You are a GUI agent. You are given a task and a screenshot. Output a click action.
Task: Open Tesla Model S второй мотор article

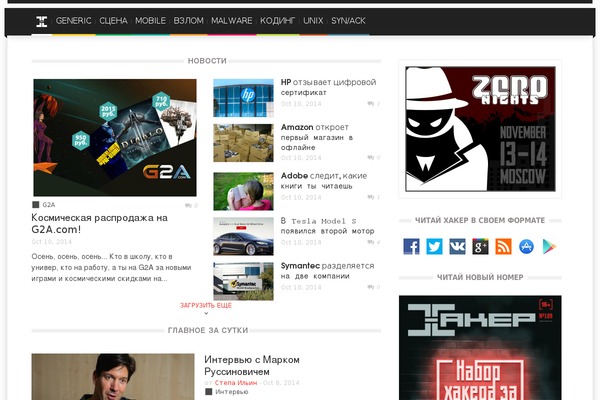(x=327, y=226)
